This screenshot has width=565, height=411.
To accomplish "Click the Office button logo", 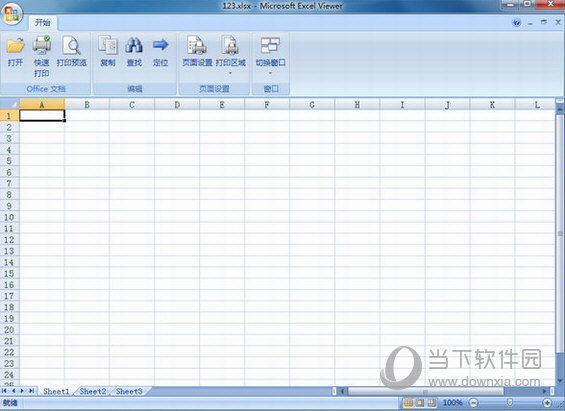I will coord(12,14).
